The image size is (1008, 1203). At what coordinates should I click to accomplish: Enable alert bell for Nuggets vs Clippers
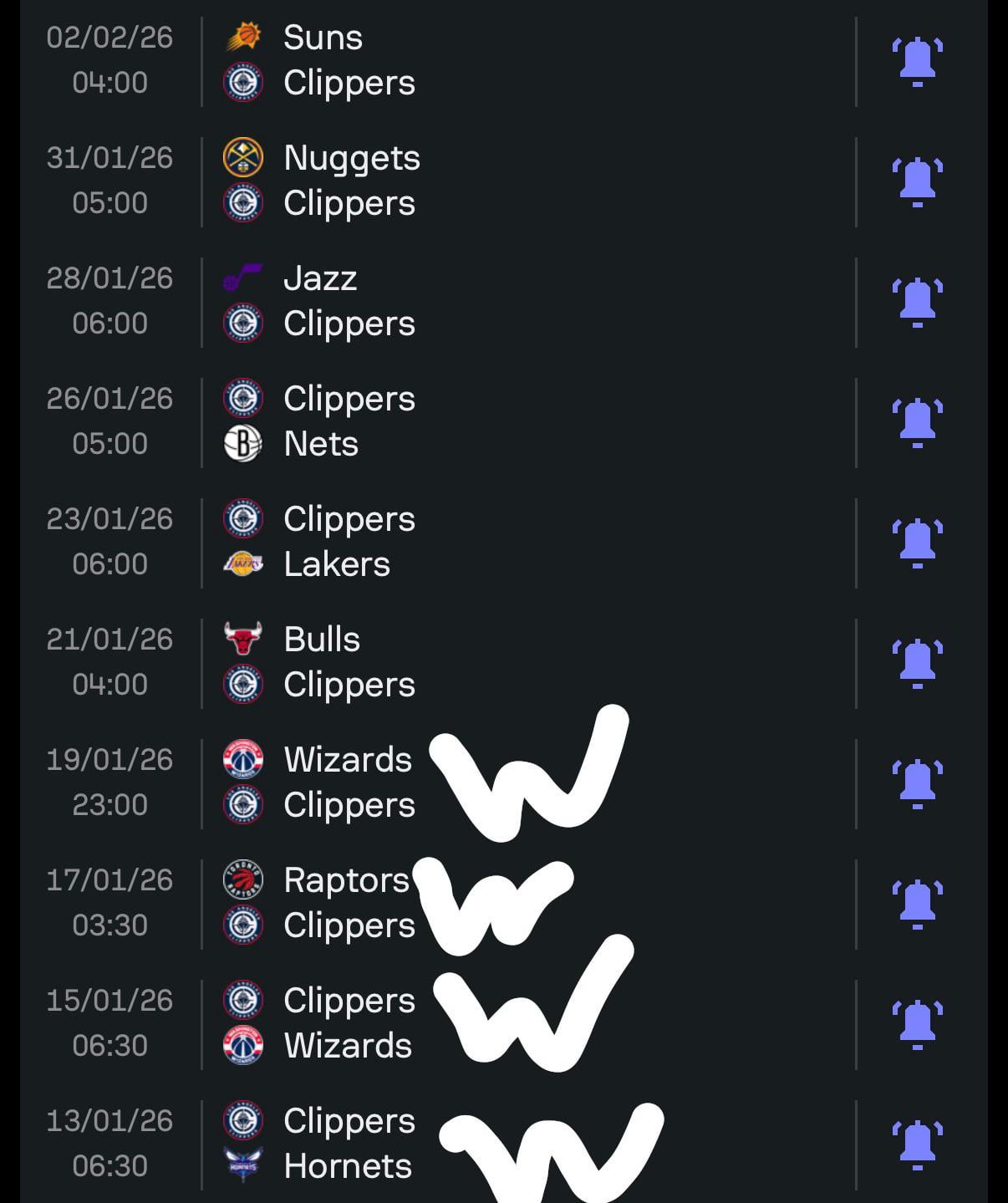917,181
